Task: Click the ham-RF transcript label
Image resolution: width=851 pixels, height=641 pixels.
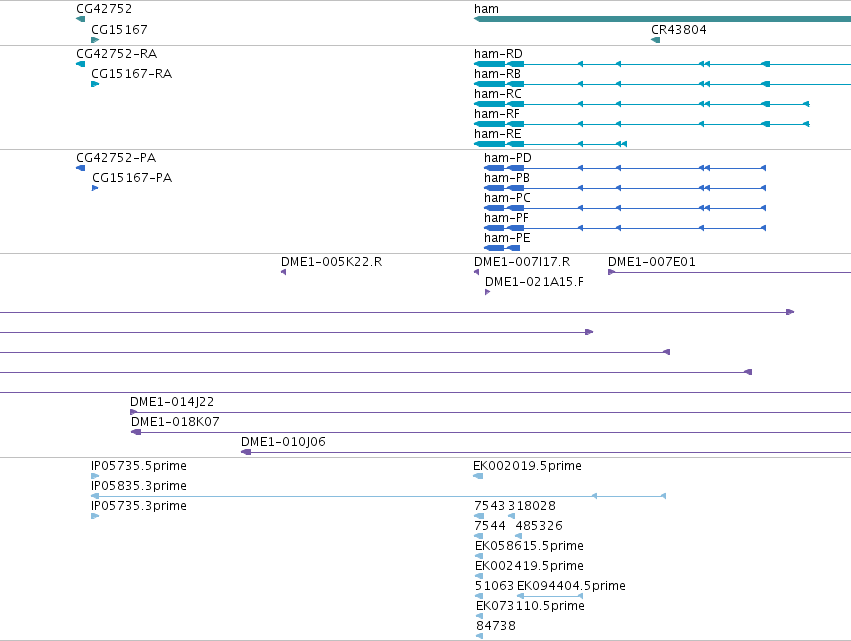Action: [497, 113]
